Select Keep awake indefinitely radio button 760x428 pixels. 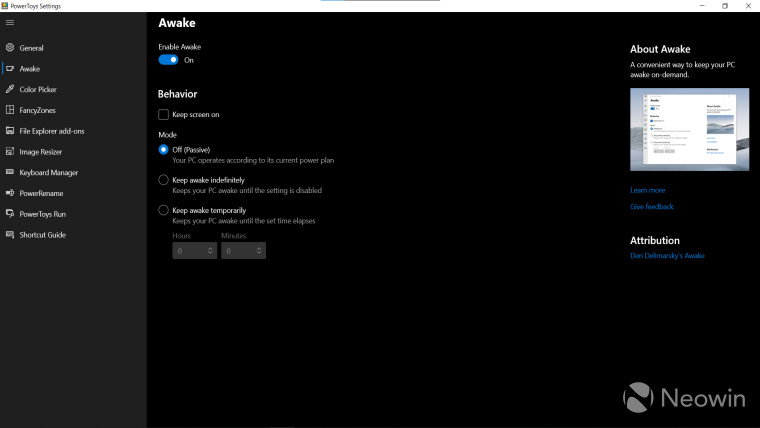[x=163, y=180]
